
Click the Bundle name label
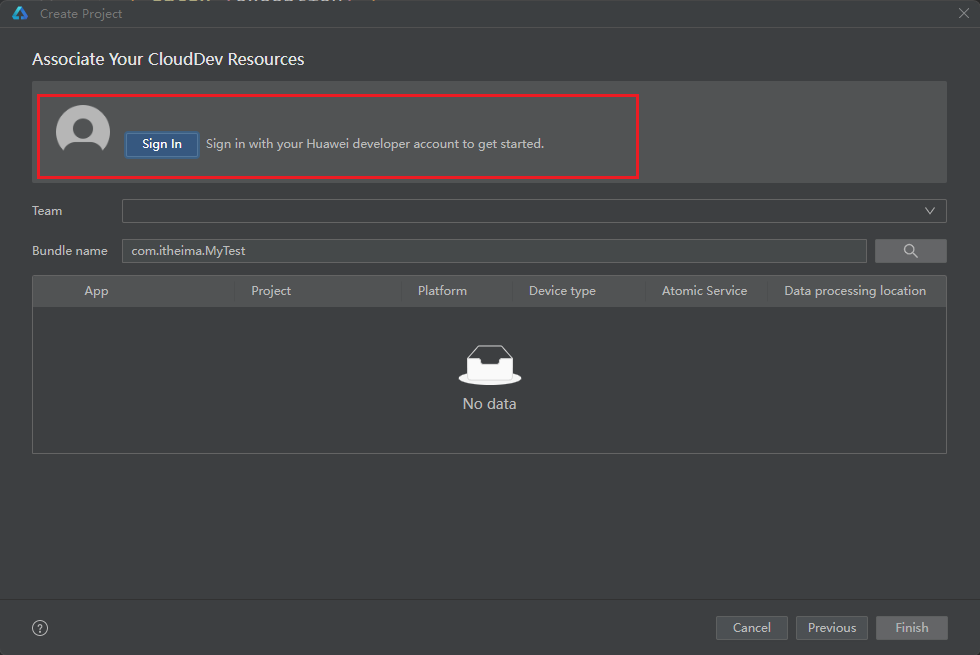pos(69,251)
